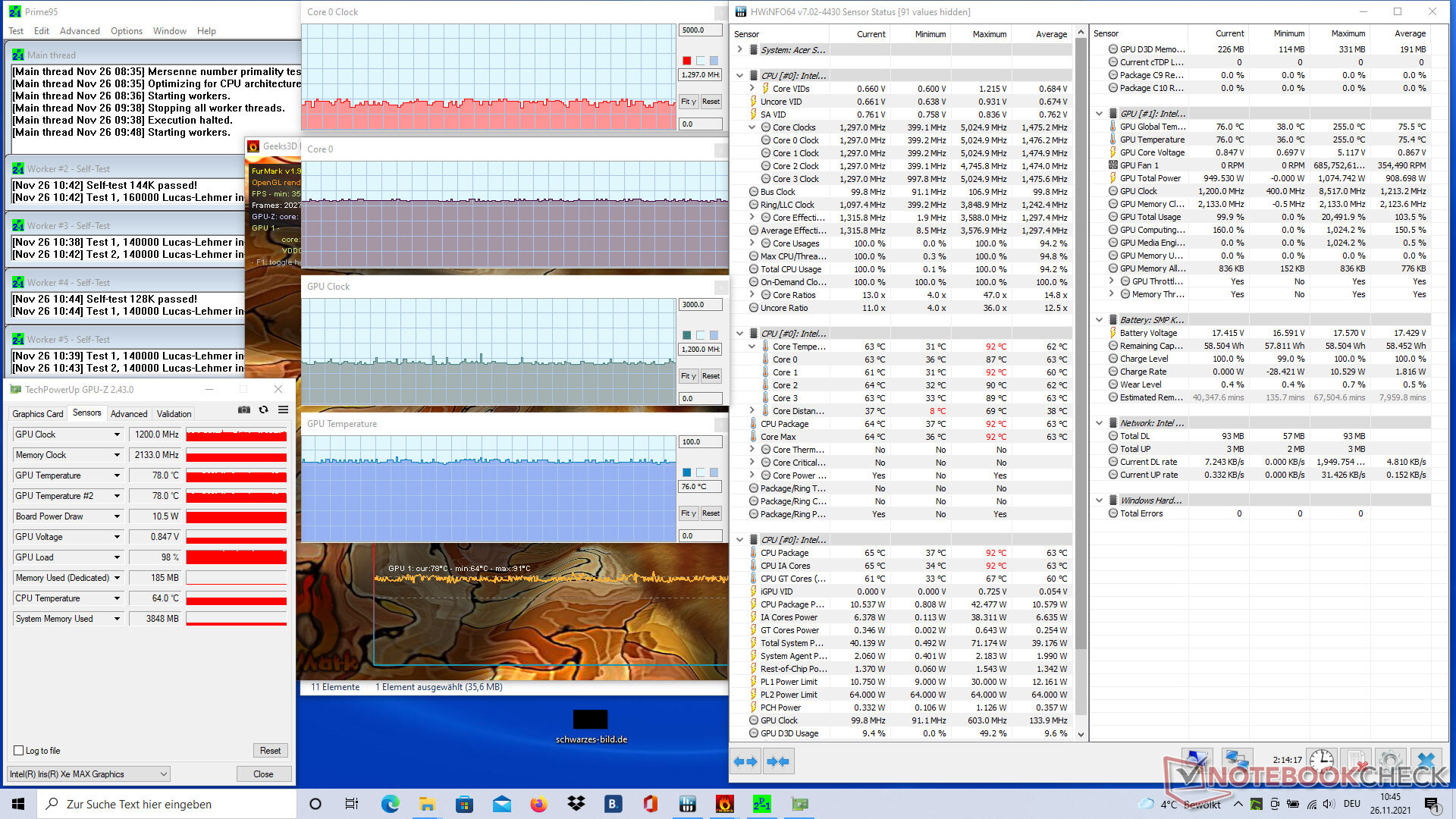Open GPU Clock sensor dropdown arrow
Viewport: 1456px width, 819px height.
tap(117, 435)
